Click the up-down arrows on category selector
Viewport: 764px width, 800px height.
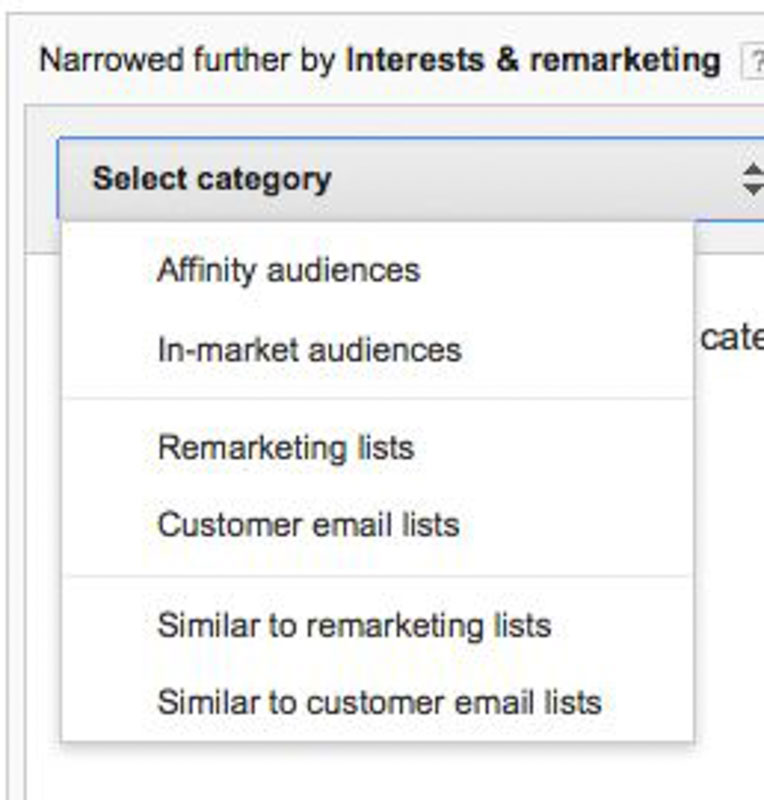[752, 180]
